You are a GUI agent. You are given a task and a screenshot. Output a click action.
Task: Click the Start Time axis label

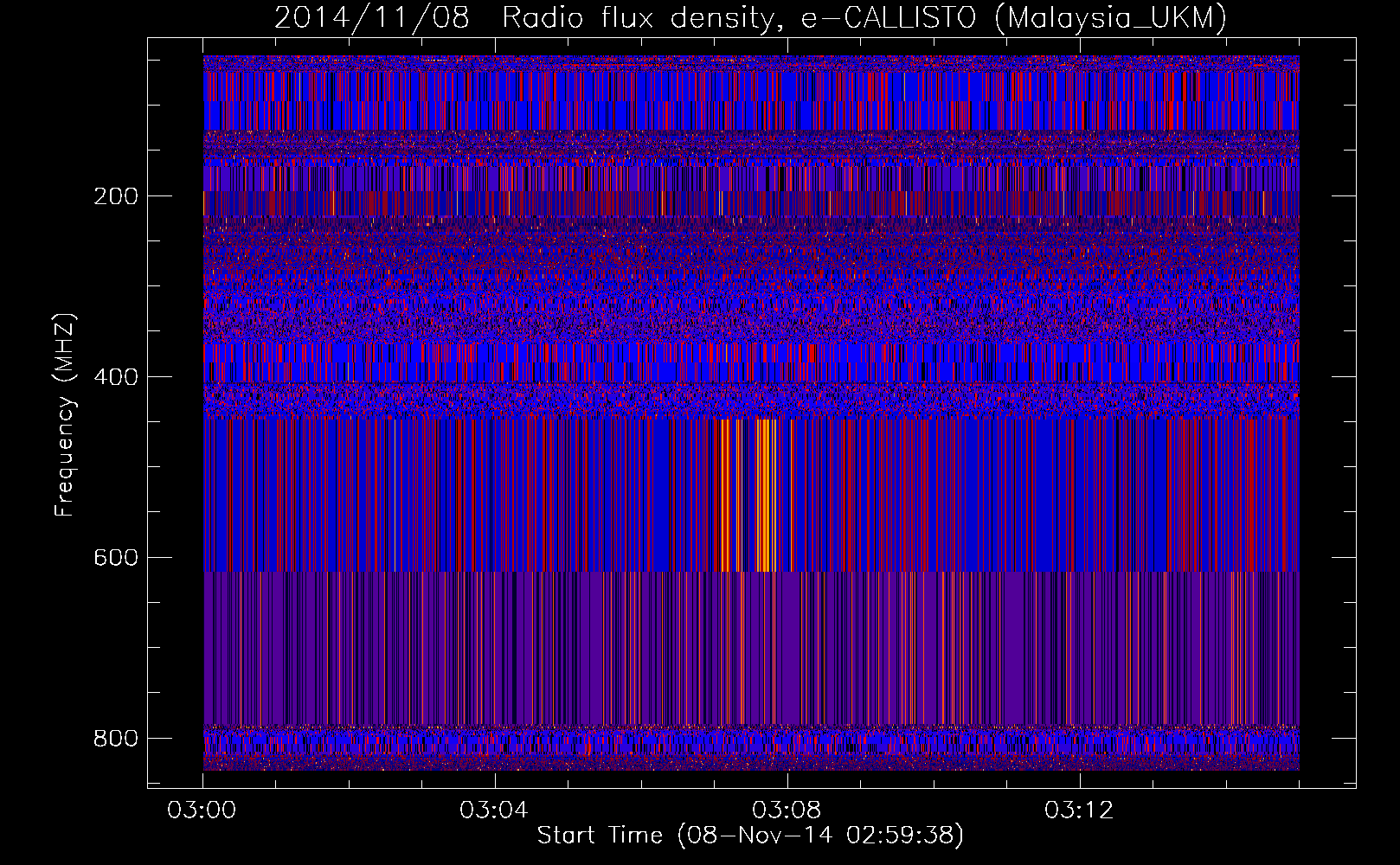point(750,836)
